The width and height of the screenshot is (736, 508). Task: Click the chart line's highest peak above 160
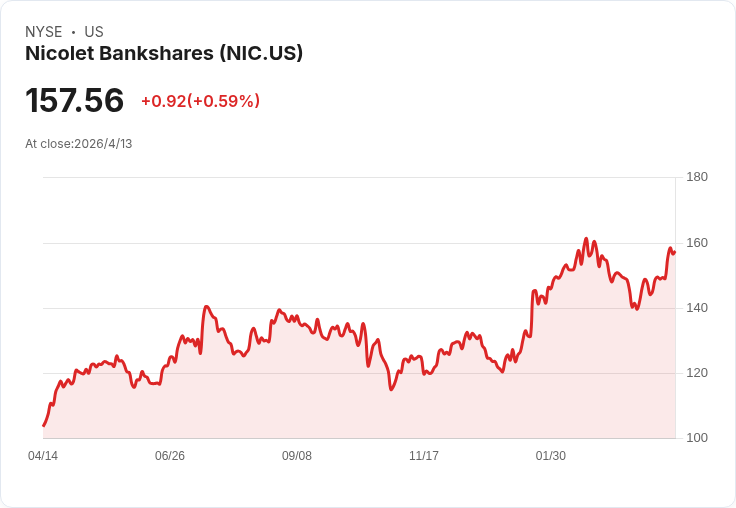tap(586, 239)
